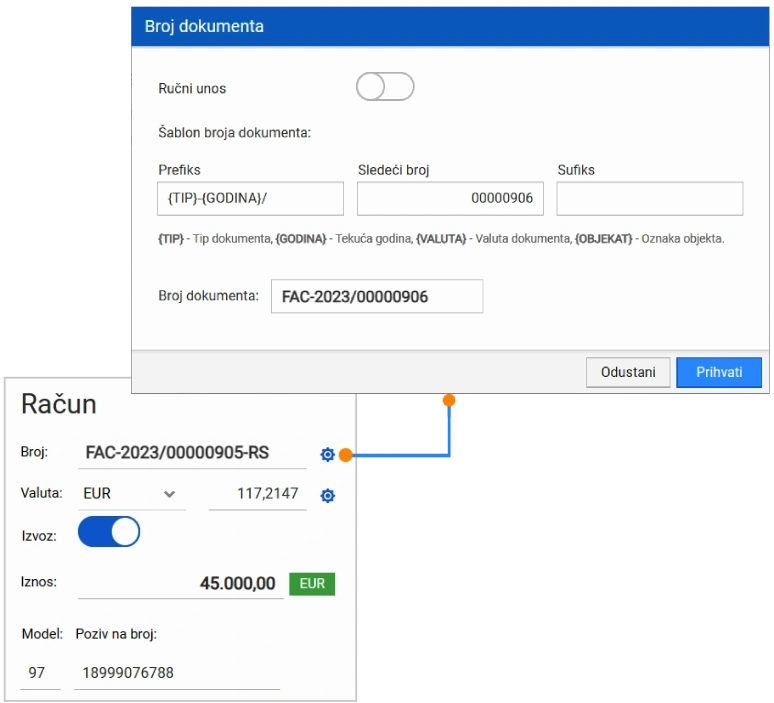Image resolution: width=774 pixels, height=703 pixels.
Task: Click the exchange rate 117,2147 field
Action: pyautogui.click(x=258, y=494)
